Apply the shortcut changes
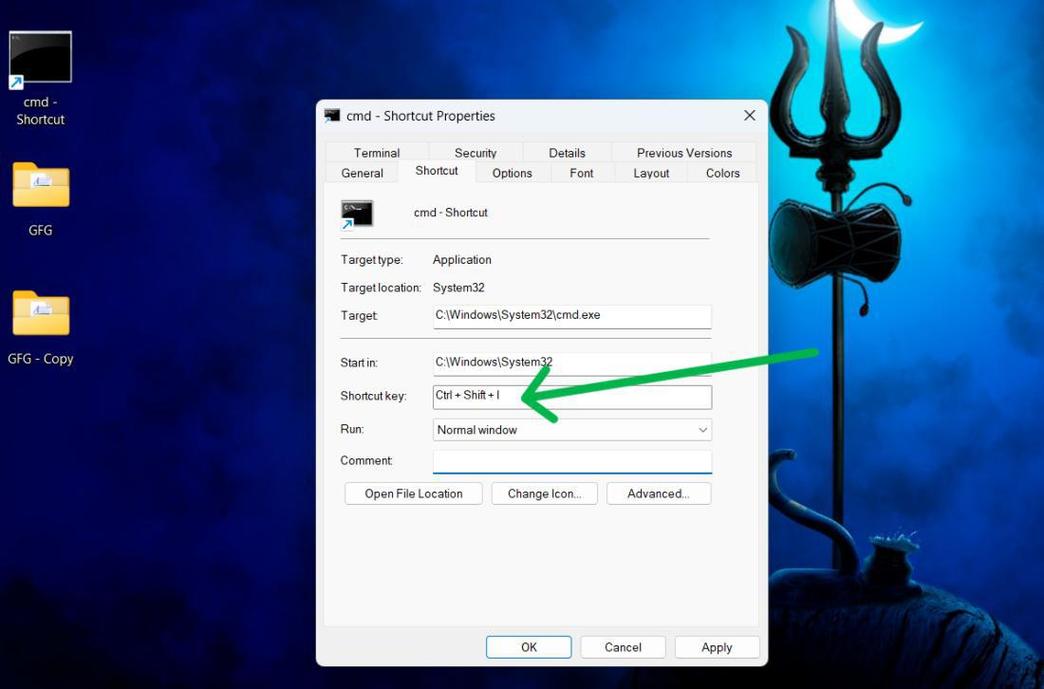Screen dimensions: 1044x689 tap(716, 647)
